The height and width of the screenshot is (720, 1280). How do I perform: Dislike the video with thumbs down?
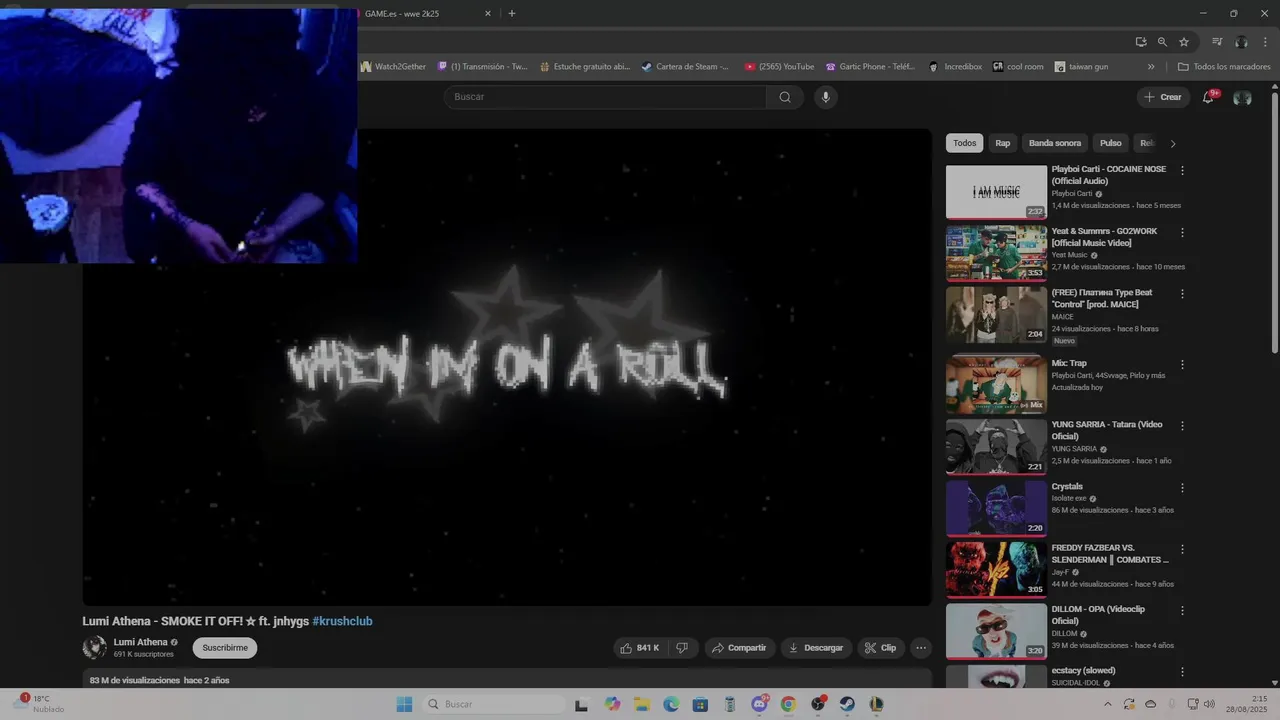(x=682, y=648)
